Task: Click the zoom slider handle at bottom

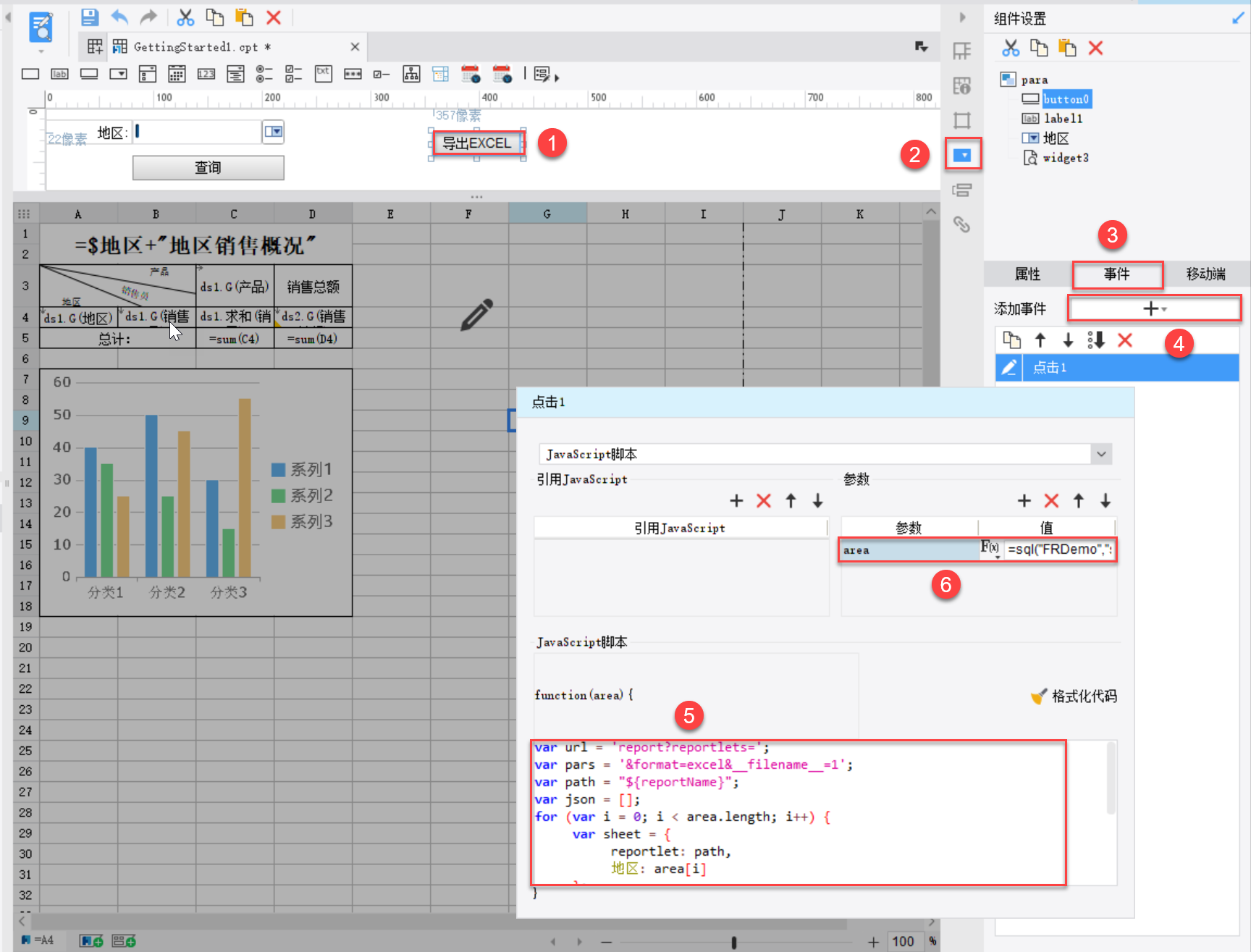Action: point(733,942)
